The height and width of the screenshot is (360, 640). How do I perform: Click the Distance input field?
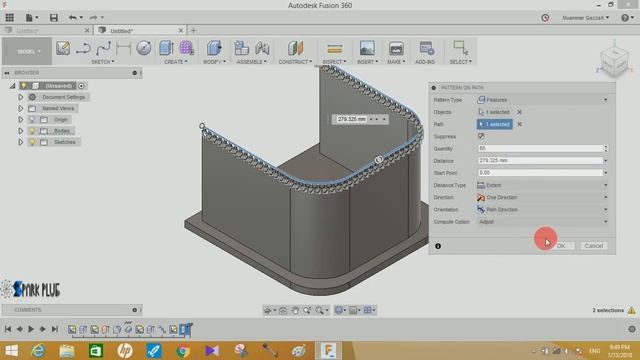540,161
